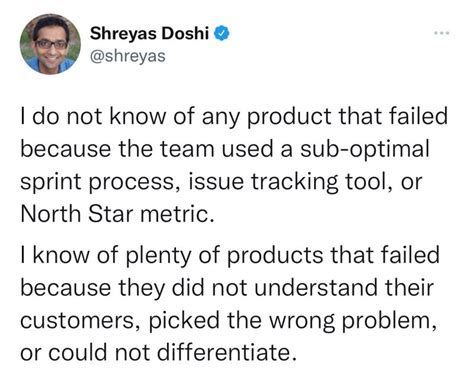Open profile via Shreyas Doshi display name
474x380 pixels.
(150, 33)
